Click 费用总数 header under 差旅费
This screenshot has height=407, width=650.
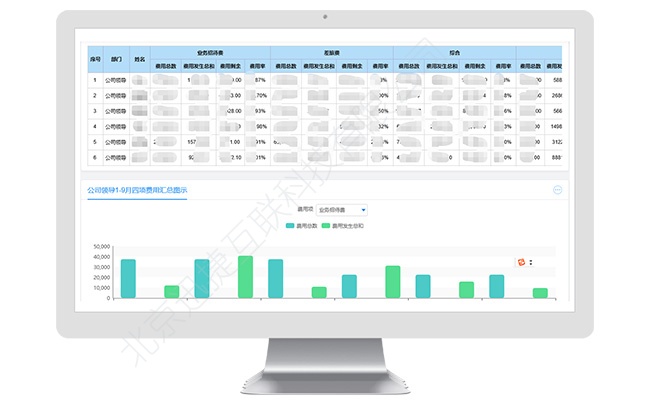click(286, 66)
